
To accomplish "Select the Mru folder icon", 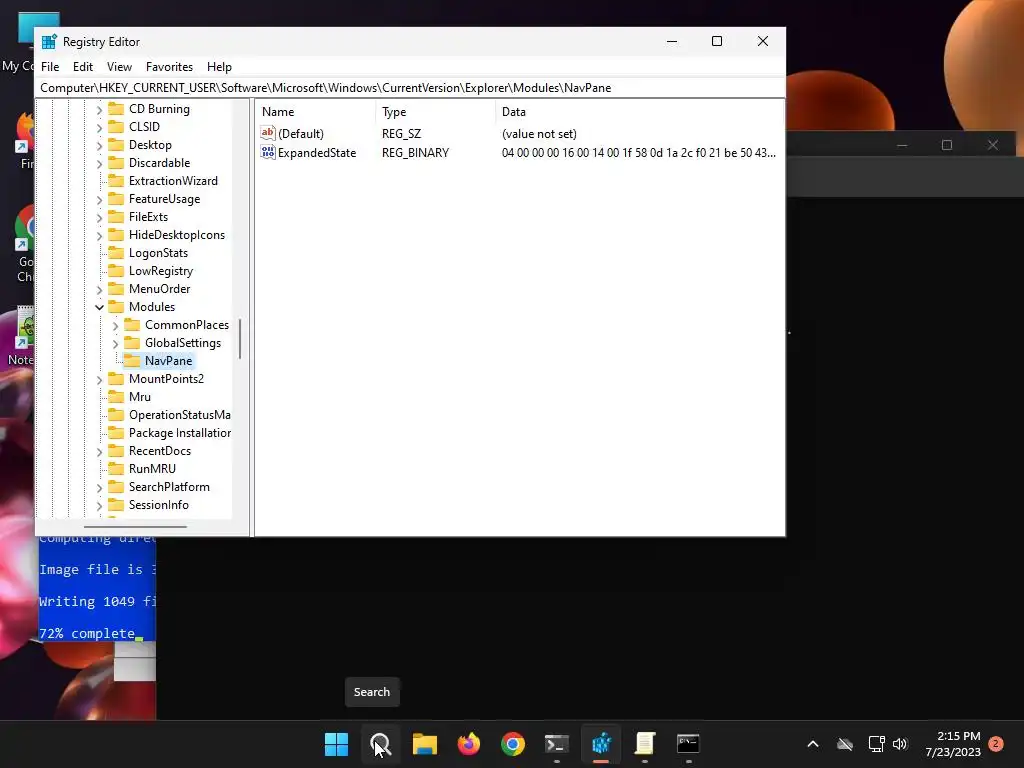I will coord(116,396).
